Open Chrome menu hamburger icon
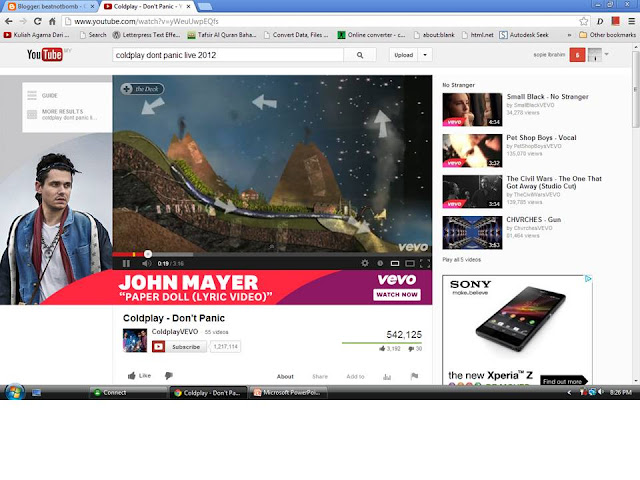The height and width of the screenshot is (480, 640). (x=631, y=21)
